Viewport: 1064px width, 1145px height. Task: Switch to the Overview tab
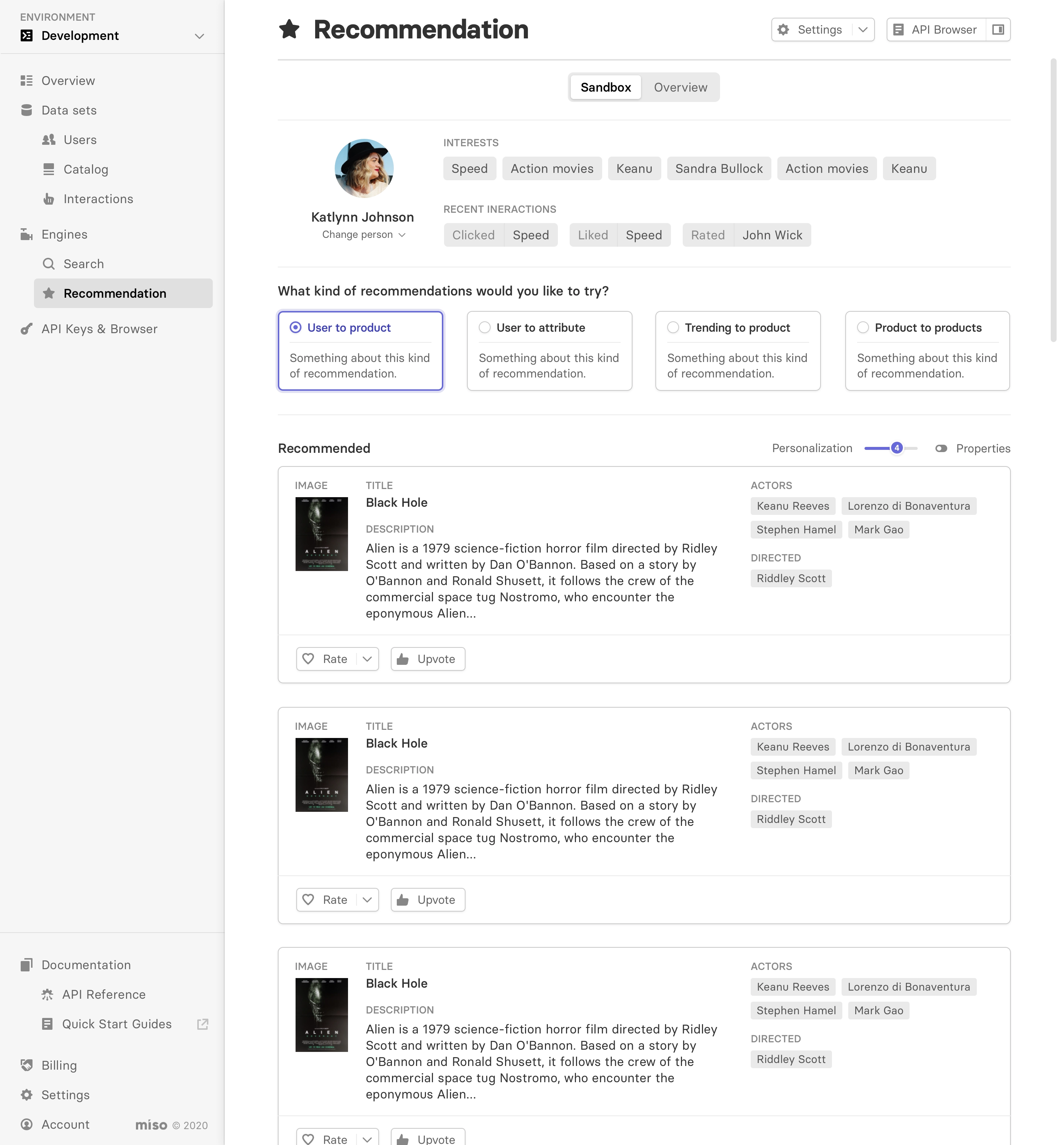tap(680, 88)
